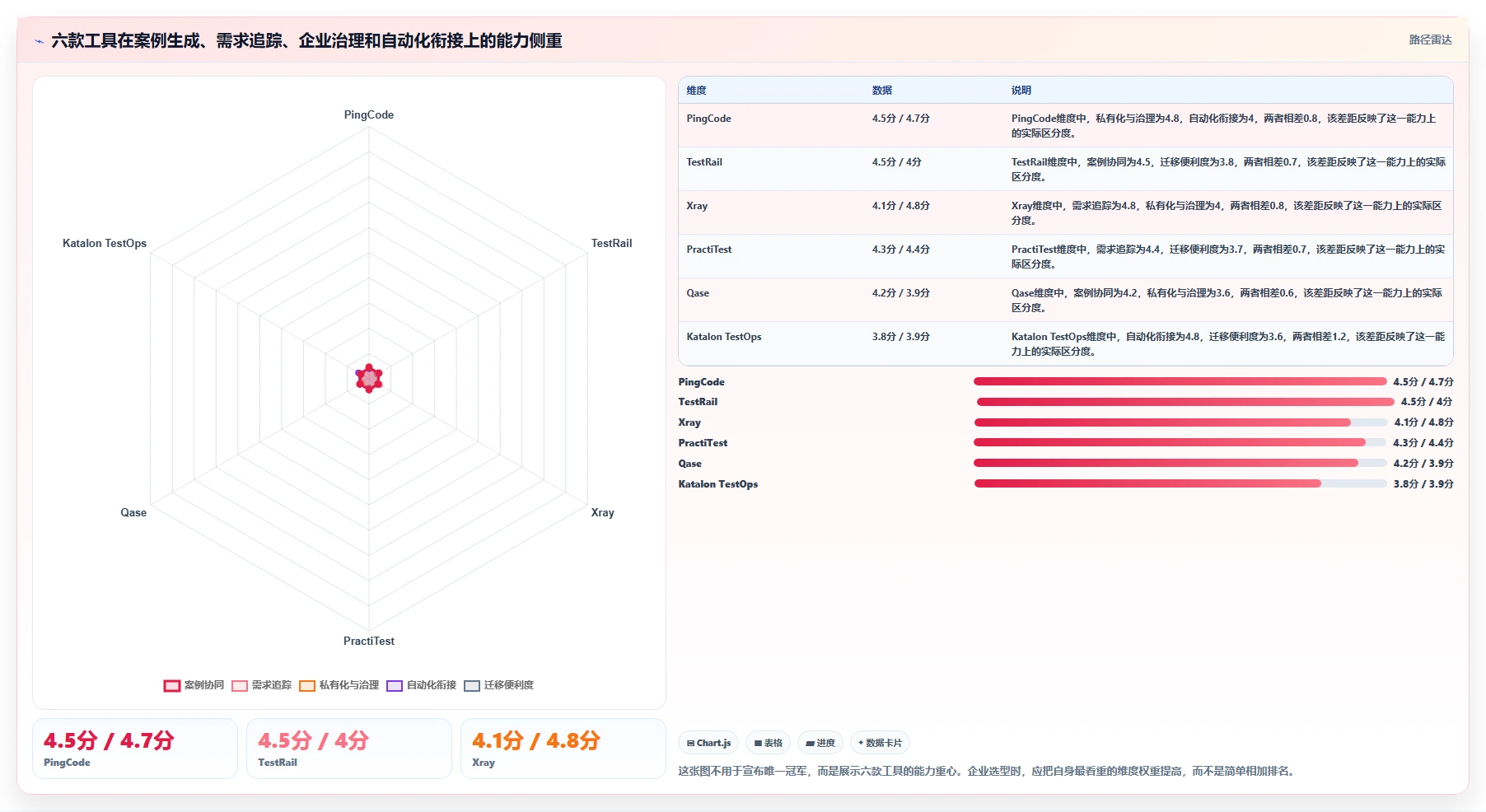Click the PractiTest progress bar
The height and width of the screenshot is (812, 1486).
(1180, 443)
